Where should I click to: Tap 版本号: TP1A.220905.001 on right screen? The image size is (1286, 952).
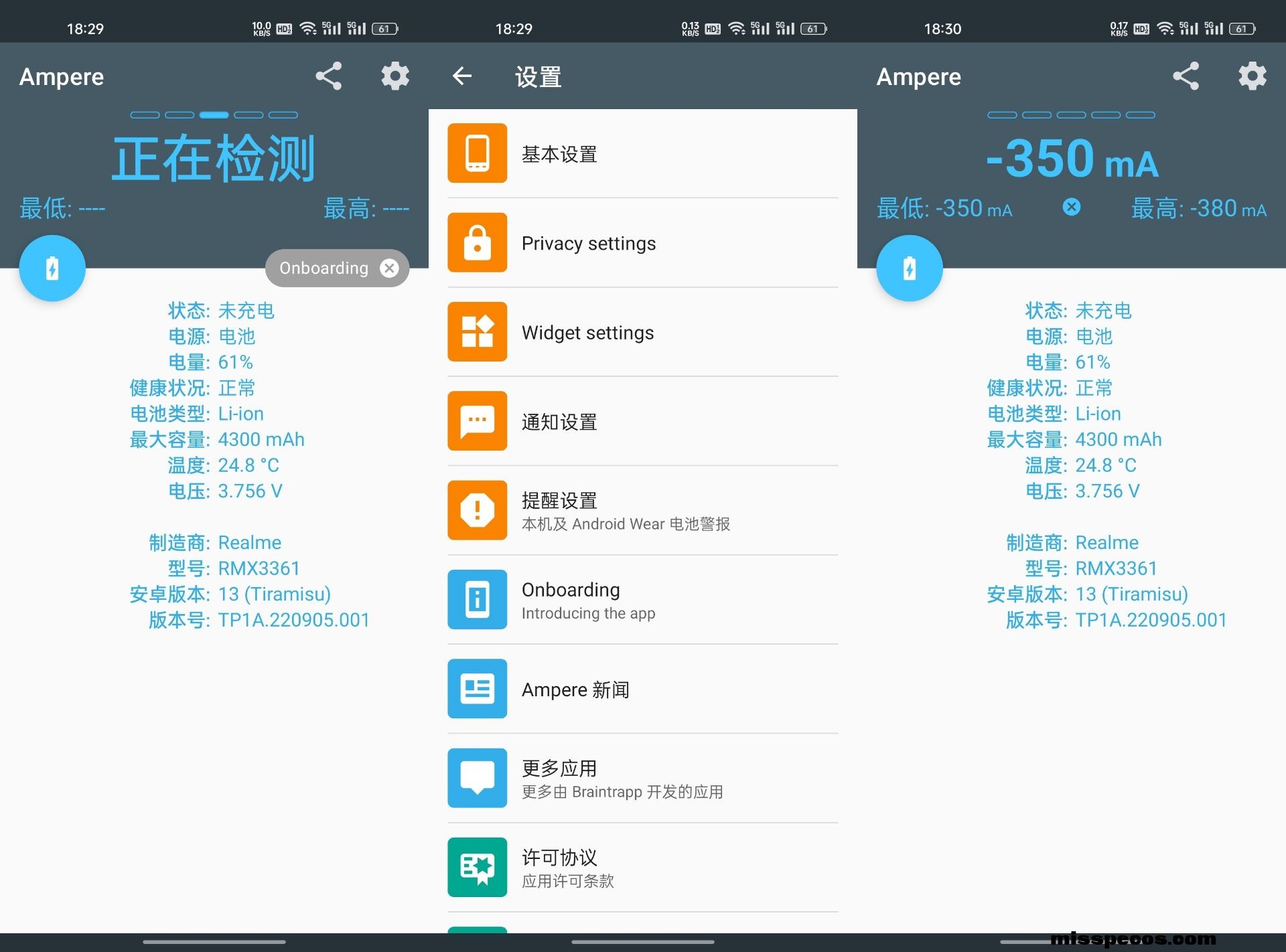coord(1117,620)
